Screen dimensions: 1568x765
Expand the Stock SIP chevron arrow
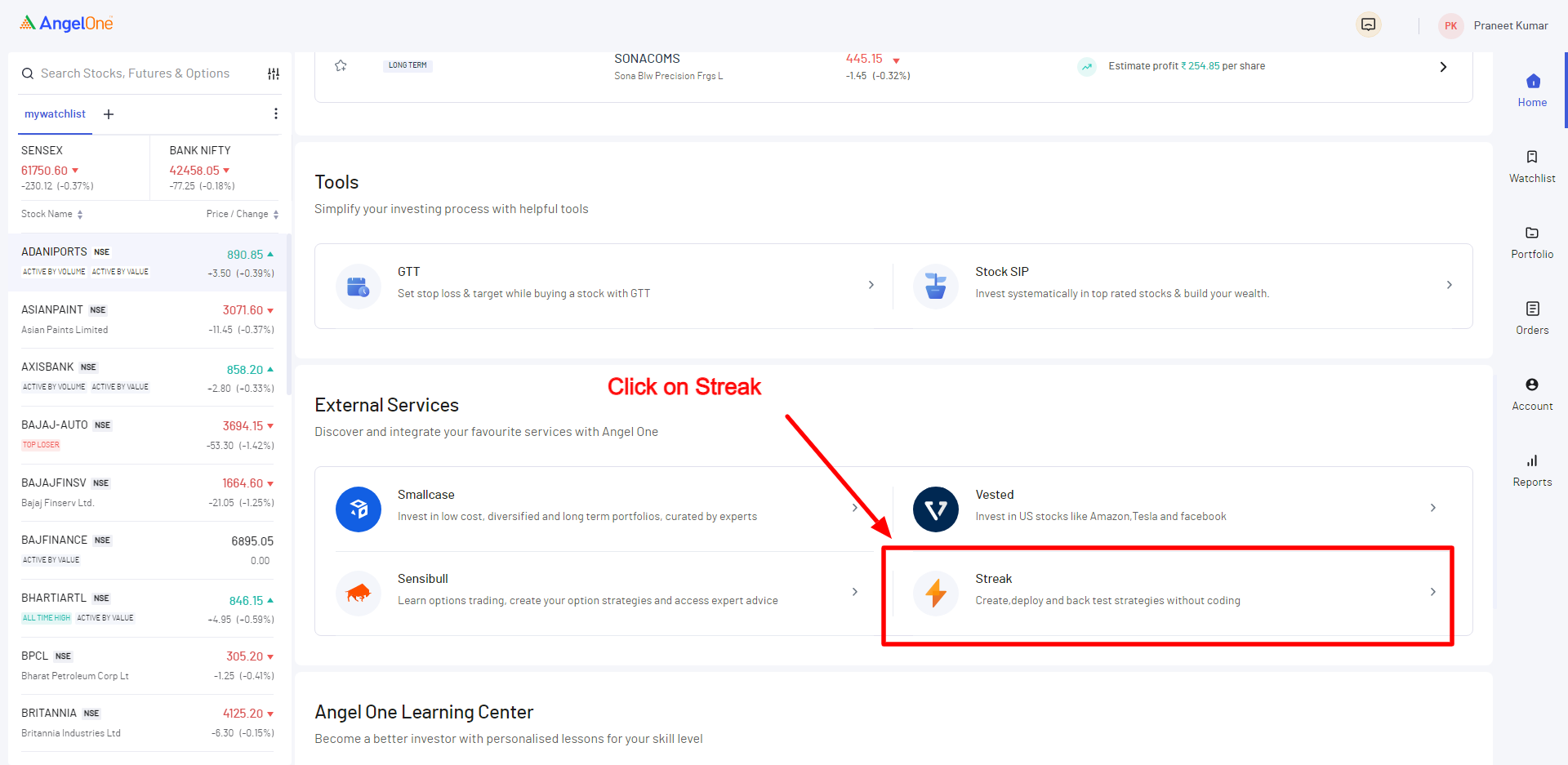[x=1449, y=285]
